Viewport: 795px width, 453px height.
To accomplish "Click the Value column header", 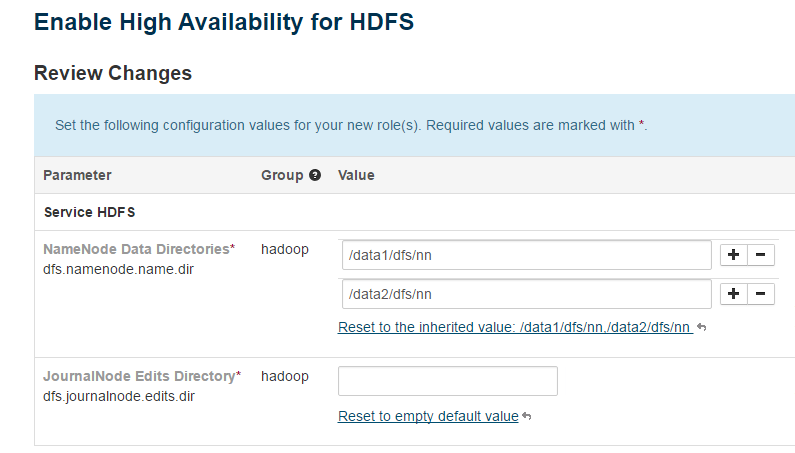I will (x=356, y=175).
